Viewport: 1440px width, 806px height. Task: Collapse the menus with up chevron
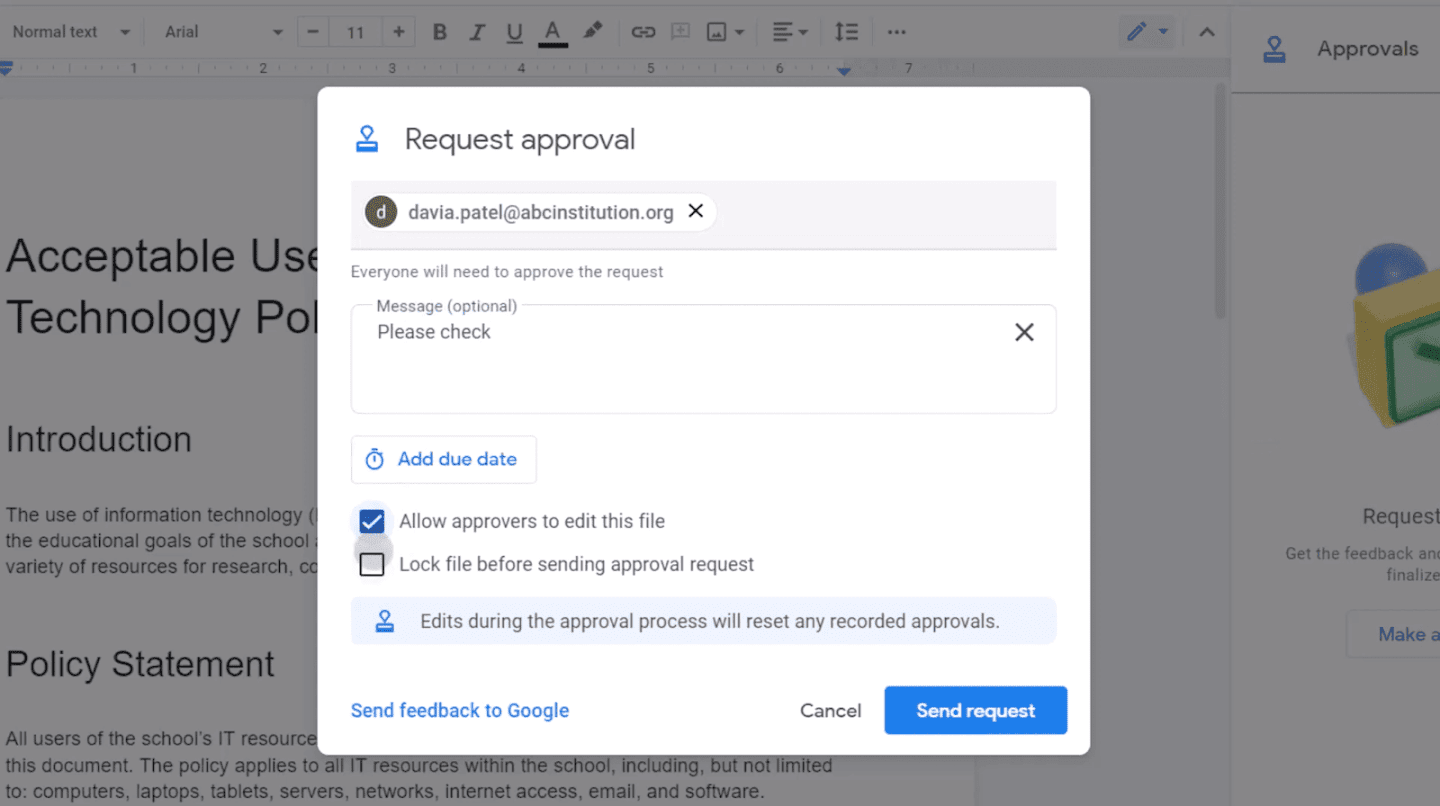pyautogui.click(x=1207, y=32)
